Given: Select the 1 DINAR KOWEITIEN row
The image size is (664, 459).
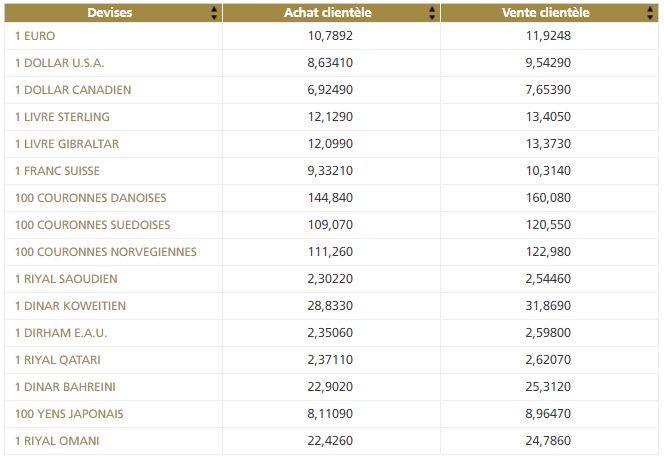Looking at the screenshot, I should tap(70, 306).
